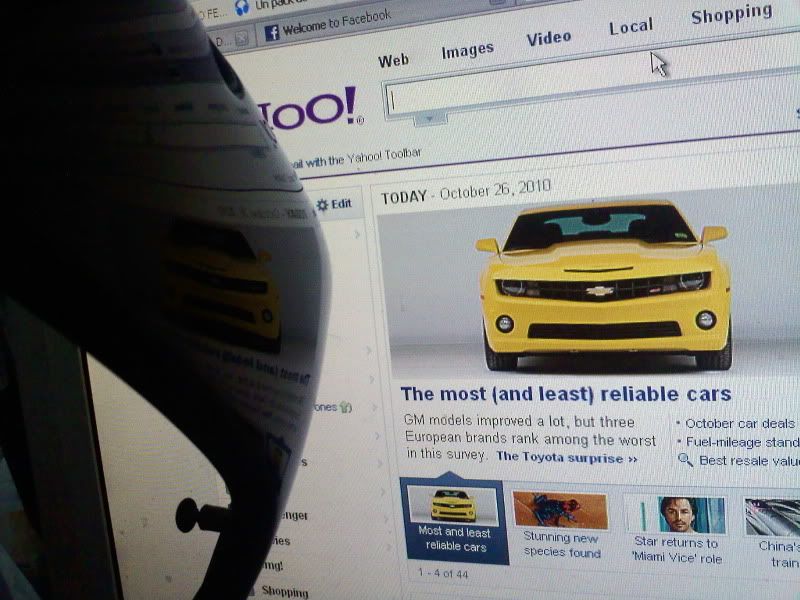Search 'Best resale value' link
This screenshot has width=800, height=600.
click(749, 461)
